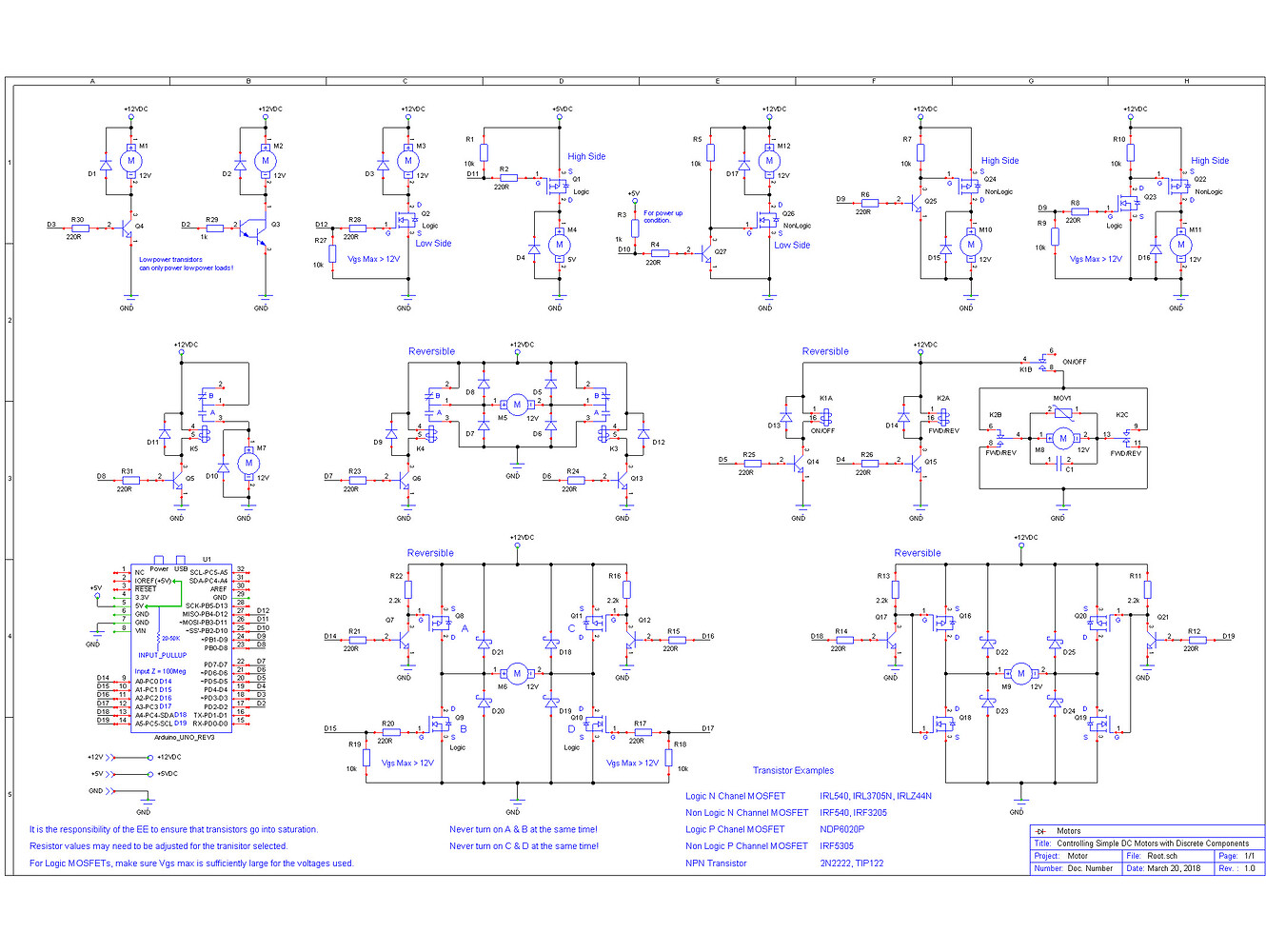The height and width of the screenshot is (952, 1266).
Task: Click the +5V port connector symbol
Action: (x=110, y=774)
